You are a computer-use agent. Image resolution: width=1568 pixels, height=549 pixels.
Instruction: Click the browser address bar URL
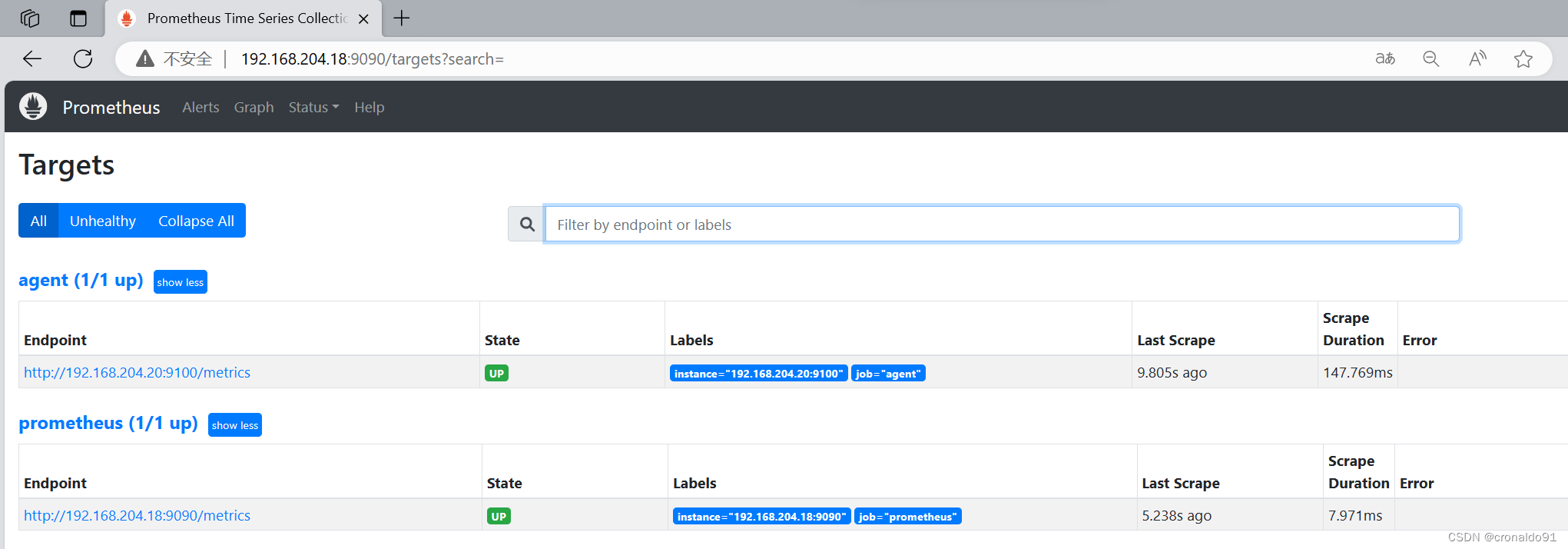pyautogui.click(x=372, y=58)
